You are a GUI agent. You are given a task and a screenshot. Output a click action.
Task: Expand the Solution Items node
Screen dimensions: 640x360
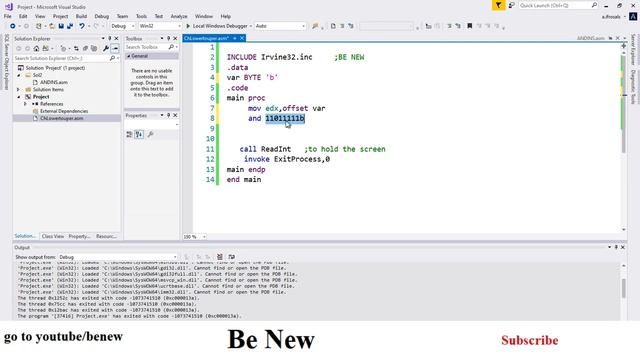18,90
